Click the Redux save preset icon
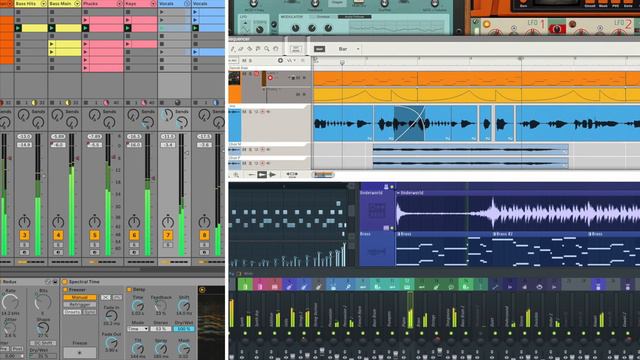This screenshot has height=360, width=640. click(x=55, y=282)
